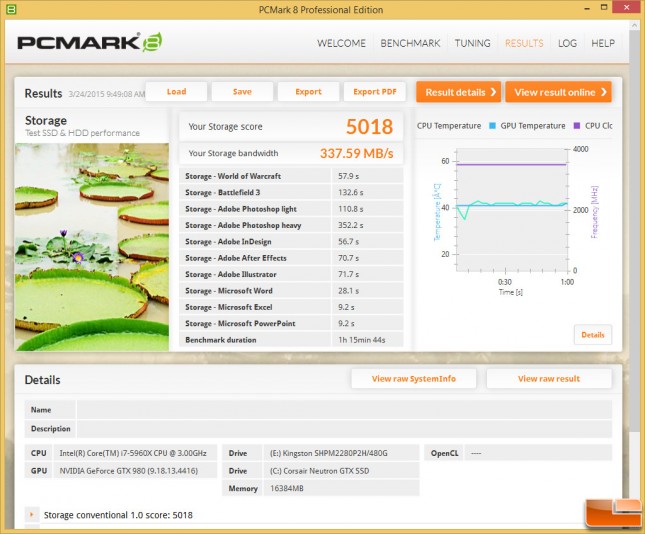Viewport: 645px width, 534px height.
Task: Select the Storage - Battlefield 3 row
Action: click(x=291, y=192)
